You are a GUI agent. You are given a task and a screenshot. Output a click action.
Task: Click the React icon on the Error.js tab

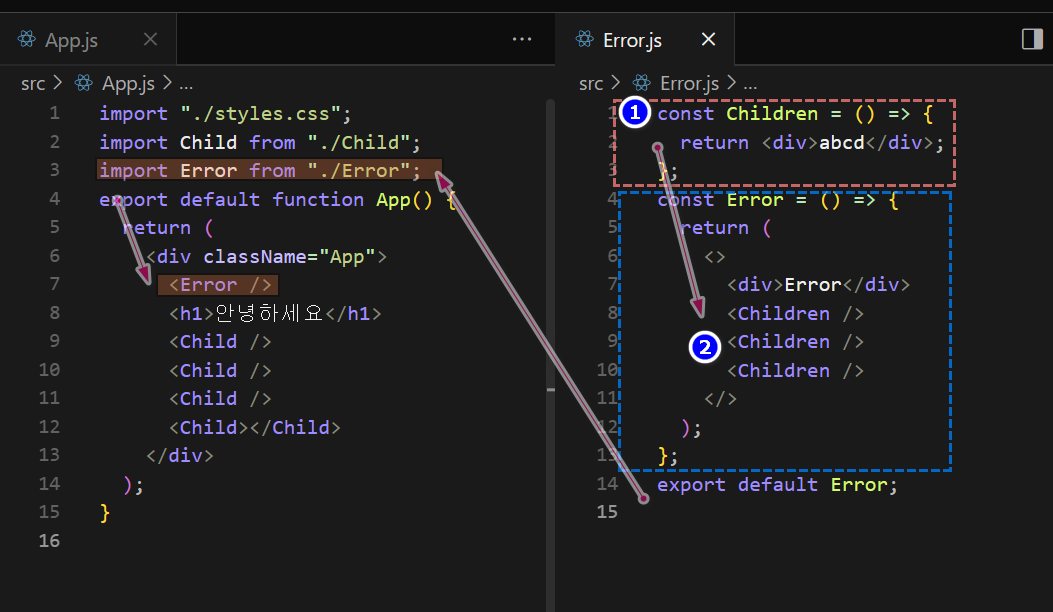585,40
